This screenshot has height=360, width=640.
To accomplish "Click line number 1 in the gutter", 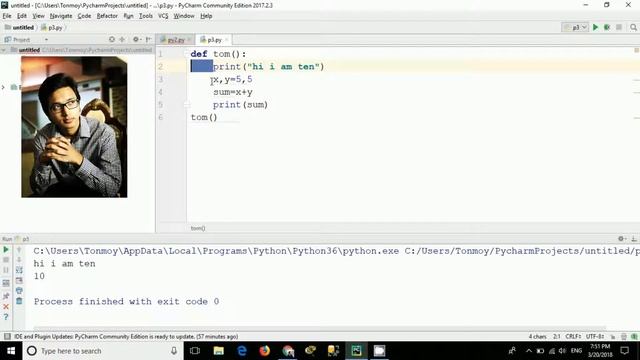I will [160, 54].
